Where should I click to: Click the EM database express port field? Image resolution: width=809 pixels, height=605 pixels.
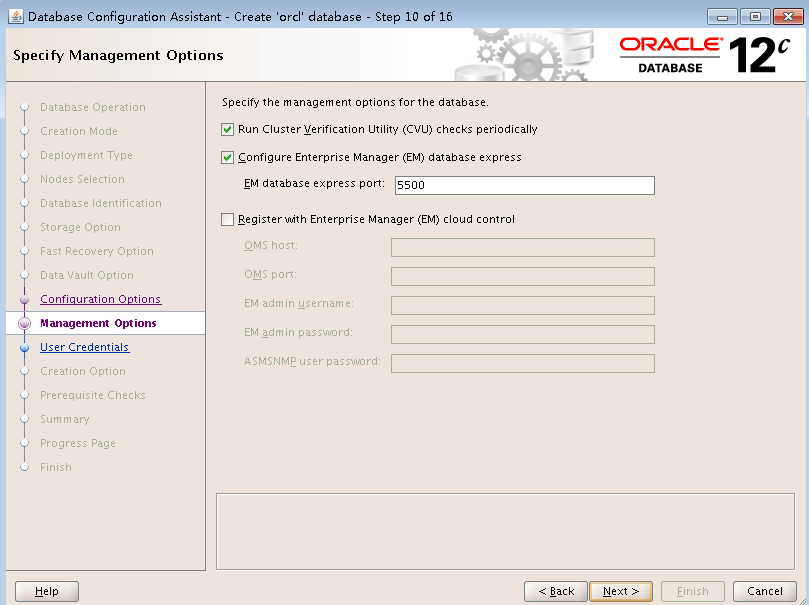pyautogui.click(x=524, y=185)
